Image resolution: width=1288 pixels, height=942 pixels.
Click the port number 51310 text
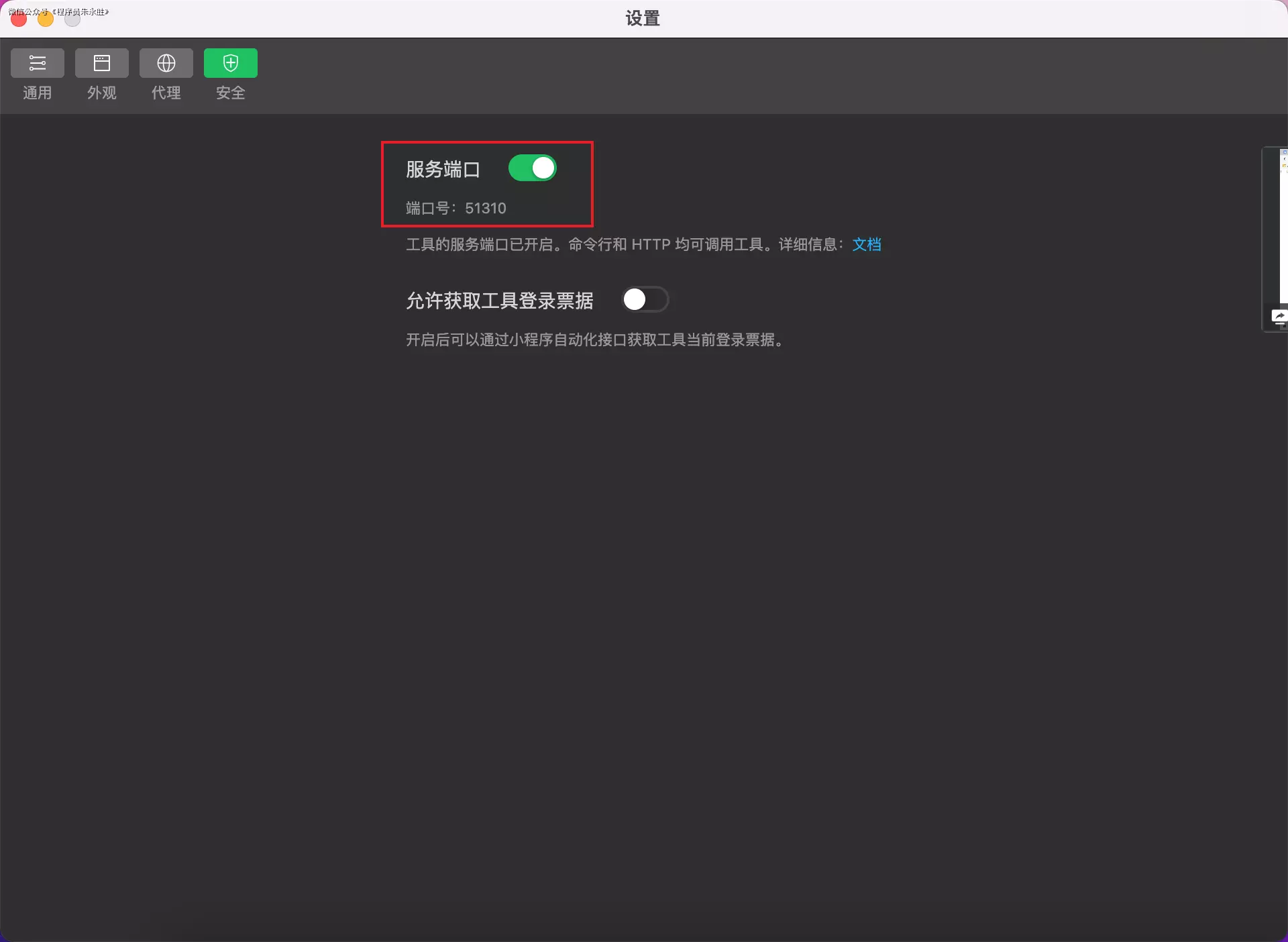click(x=486, y=208)
